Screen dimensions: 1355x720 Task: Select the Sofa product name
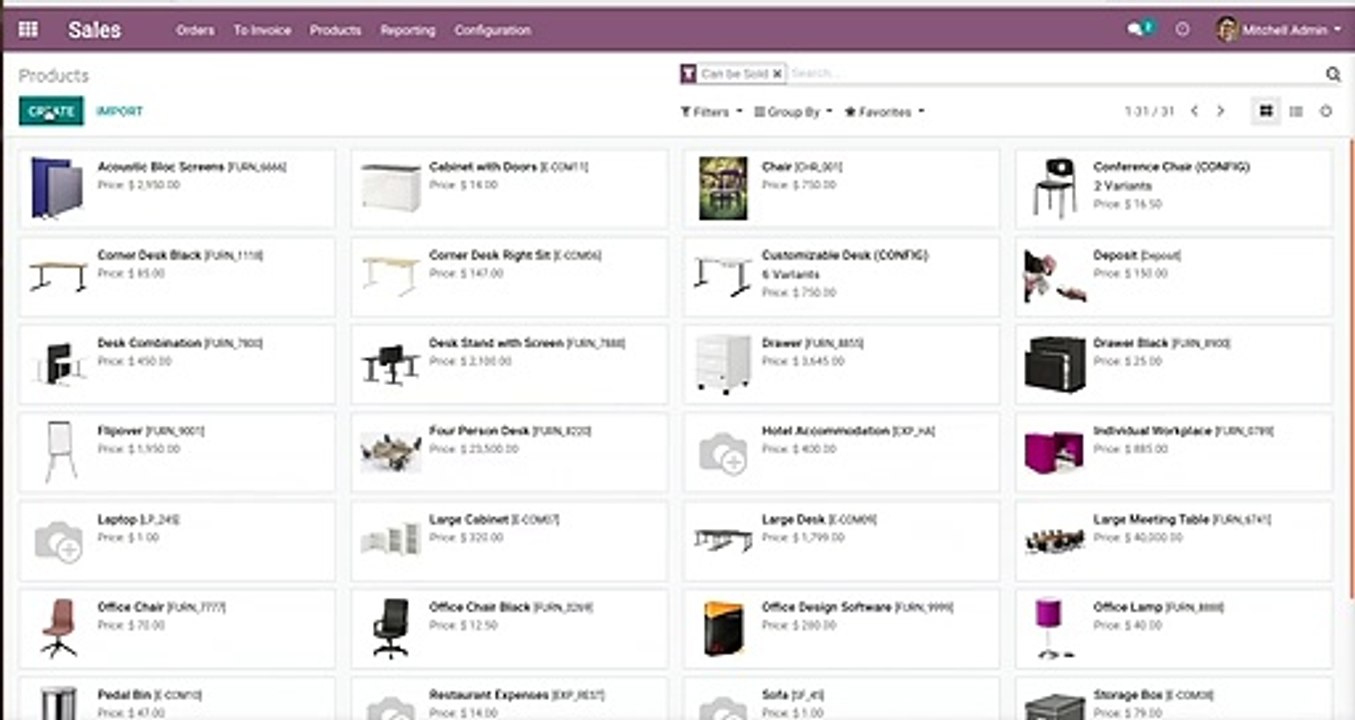775,695
